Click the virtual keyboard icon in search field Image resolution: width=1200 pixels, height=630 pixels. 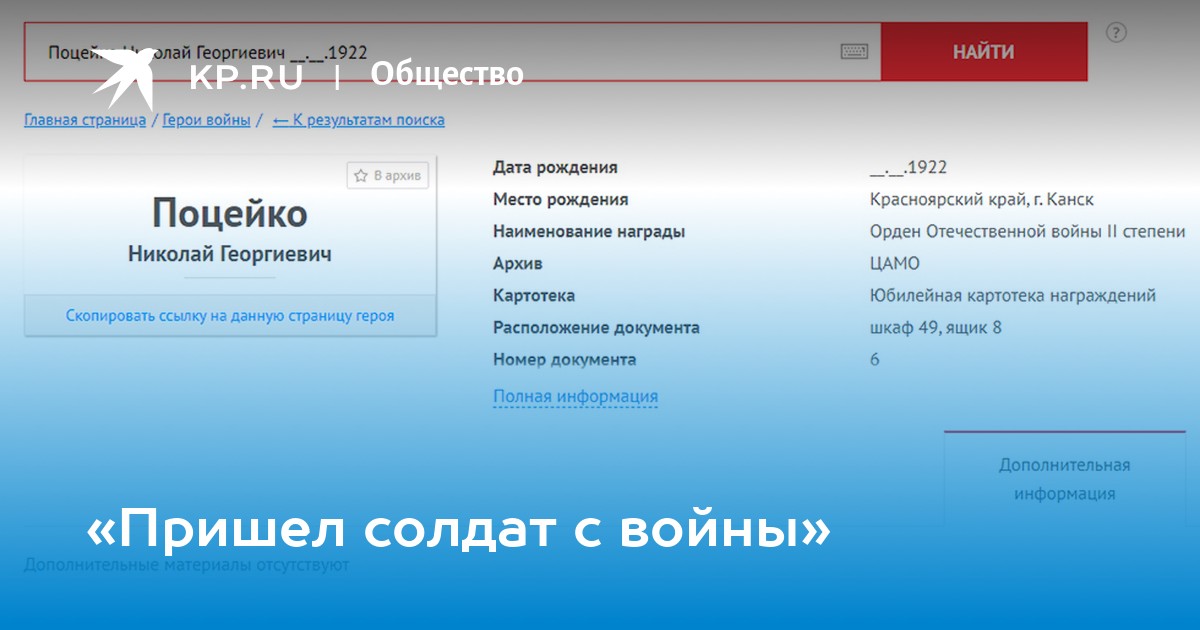[x=854, y=52]
